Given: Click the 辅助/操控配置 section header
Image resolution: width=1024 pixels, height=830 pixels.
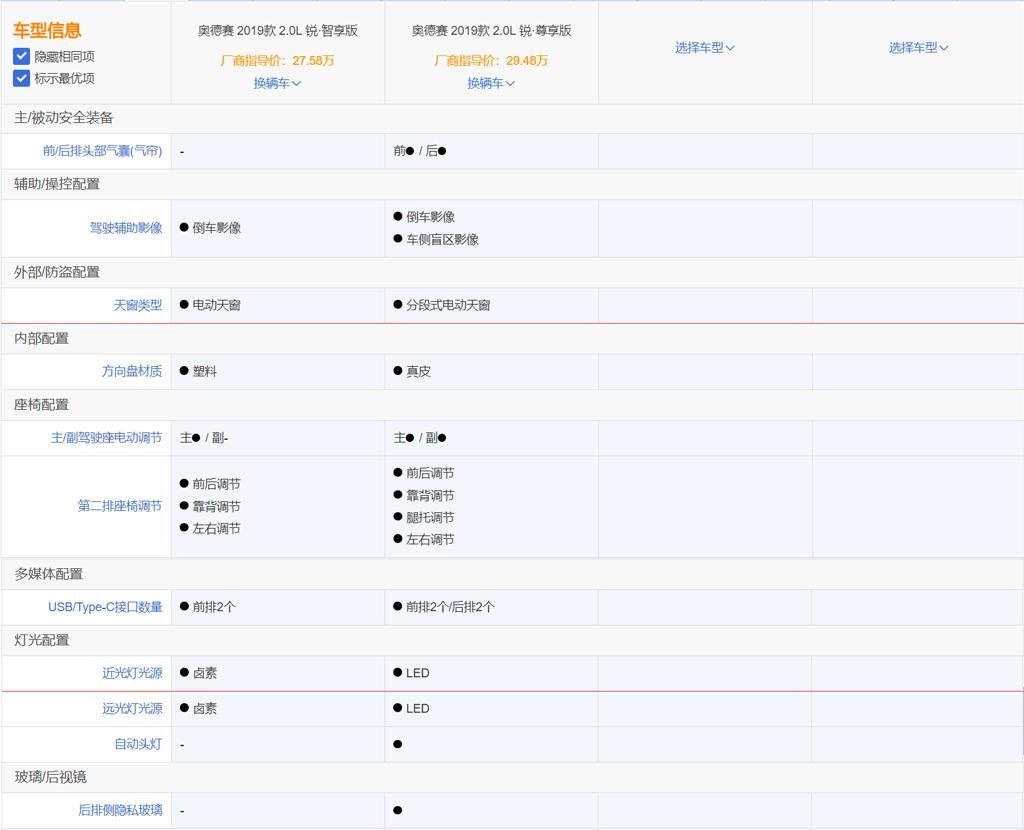Looking at the screenshot, I should (x=57, y=184).
